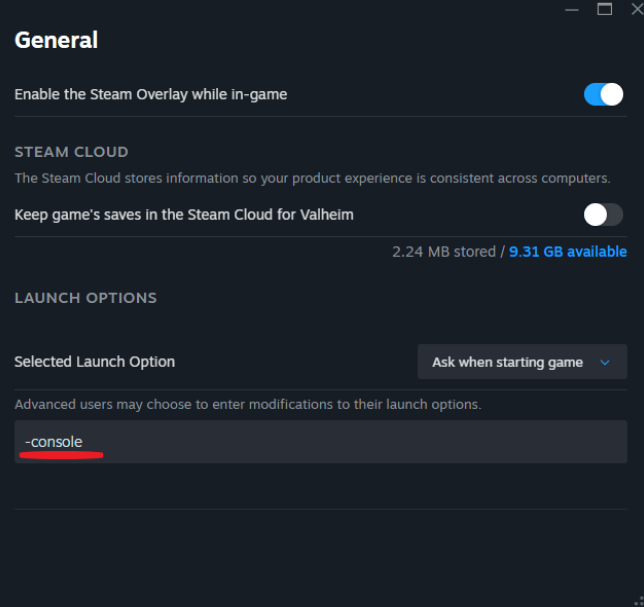Click the 'Advanced users may choose' hint text
The height and width of the screenshot is (607, 644).
click(248, 405)
